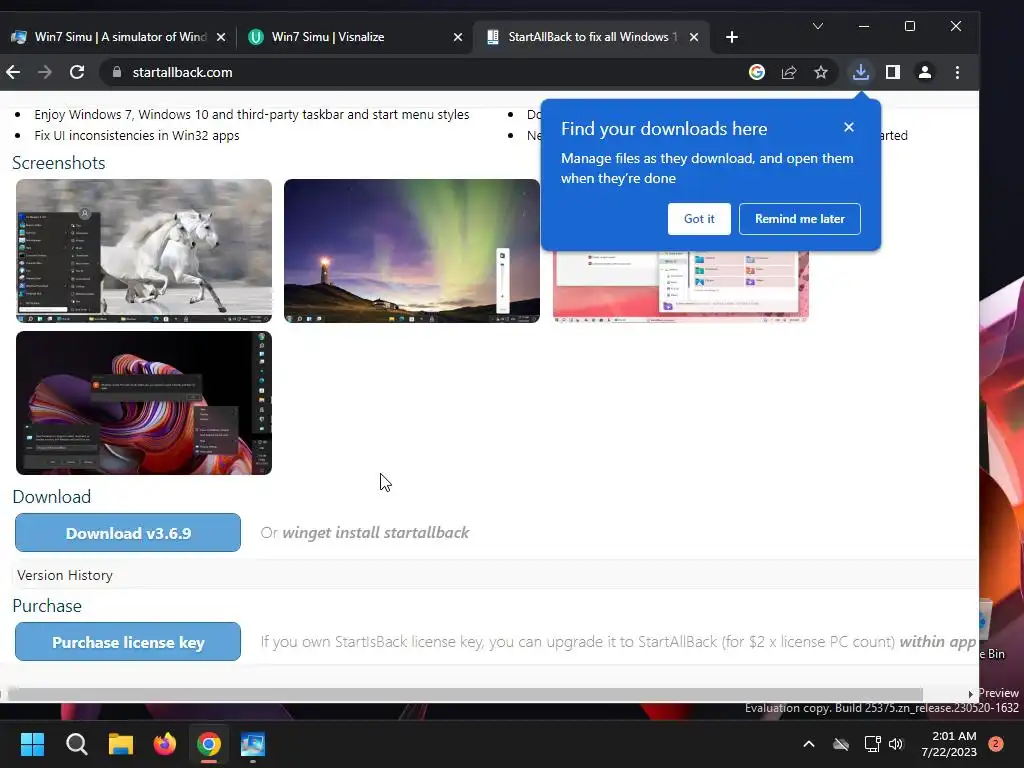Open File Explorer from the taskbar
Screen dimensions: 1024x768
pos(121,744)
